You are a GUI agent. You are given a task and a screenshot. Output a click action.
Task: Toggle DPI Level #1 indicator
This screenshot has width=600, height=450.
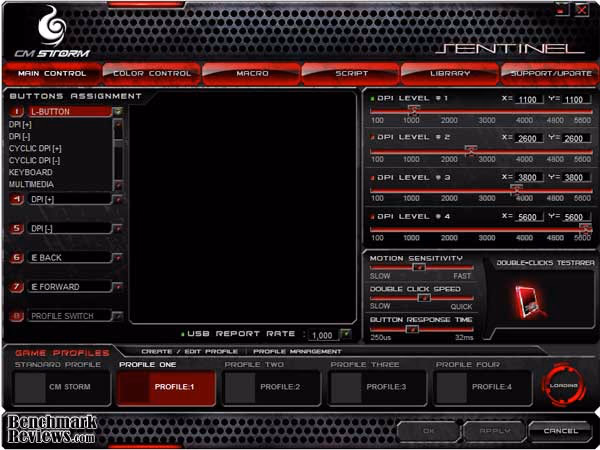[372, 99]
